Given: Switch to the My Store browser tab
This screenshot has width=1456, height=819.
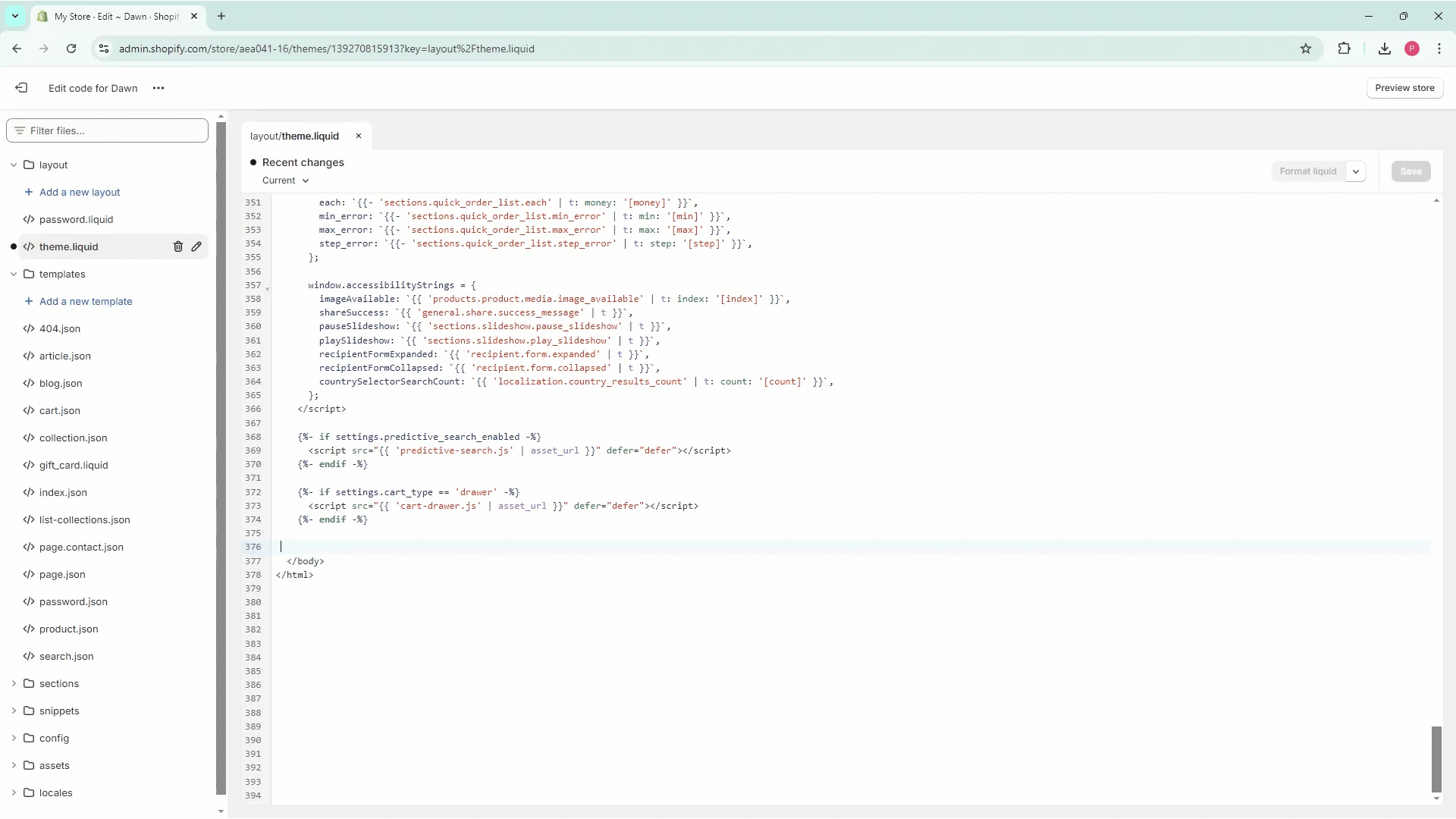Looking at the screenshot, I should point(118,16).
